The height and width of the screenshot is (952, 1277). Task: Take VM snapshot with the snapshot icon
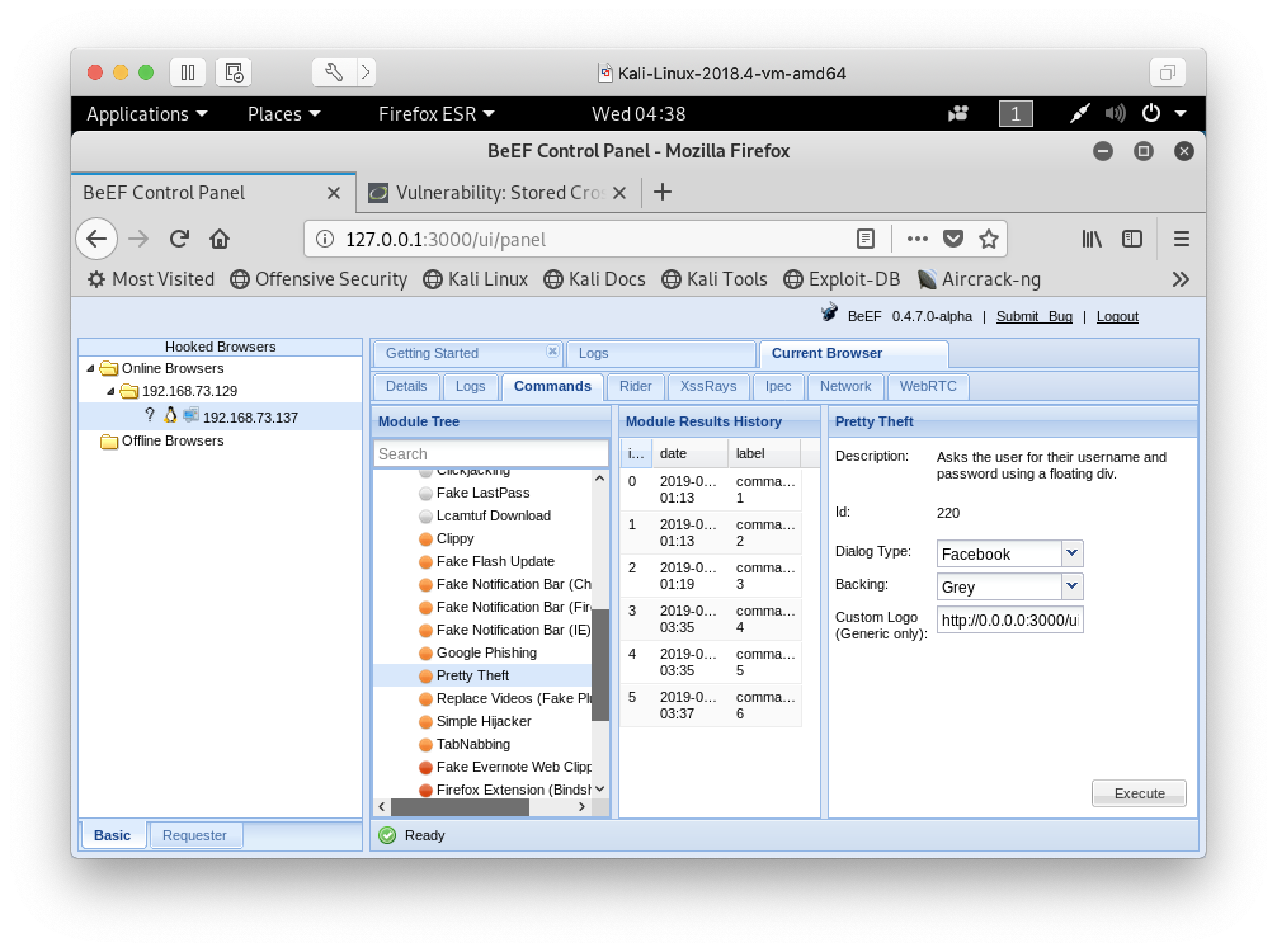(x=234, y=72)
